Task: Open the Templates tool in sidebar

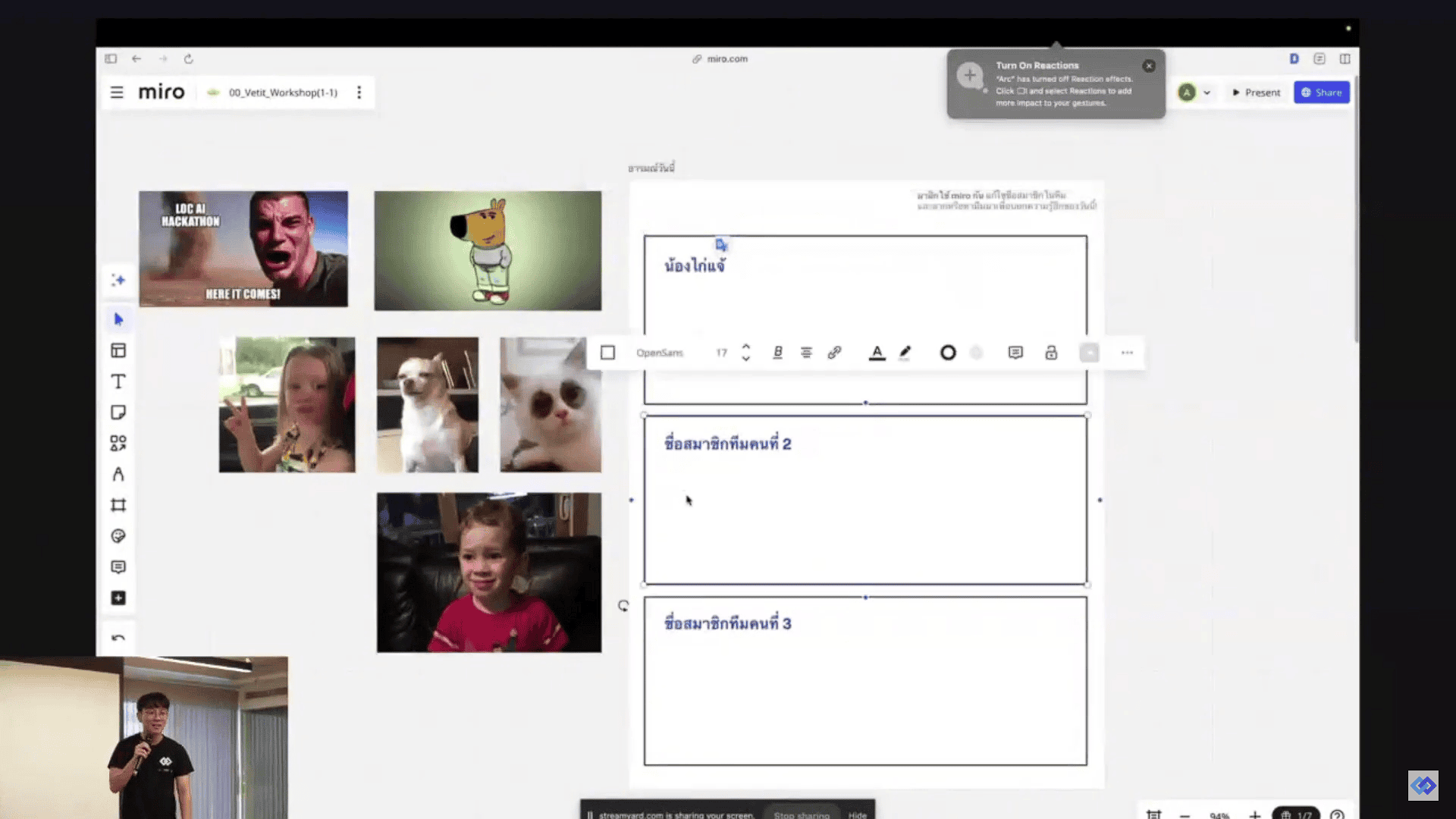Action: tap(118, 350)
